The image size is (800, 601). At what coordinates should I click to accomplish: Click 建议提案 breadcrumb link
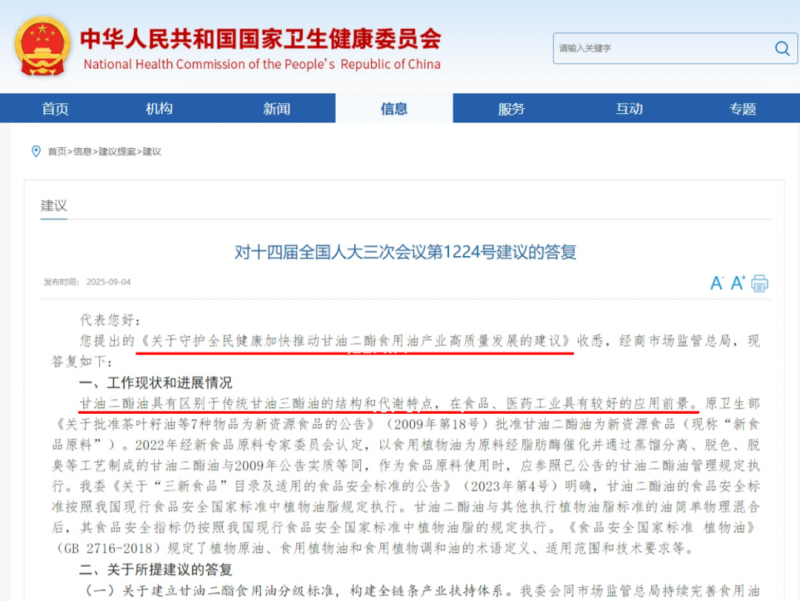[x=117, y=152]
